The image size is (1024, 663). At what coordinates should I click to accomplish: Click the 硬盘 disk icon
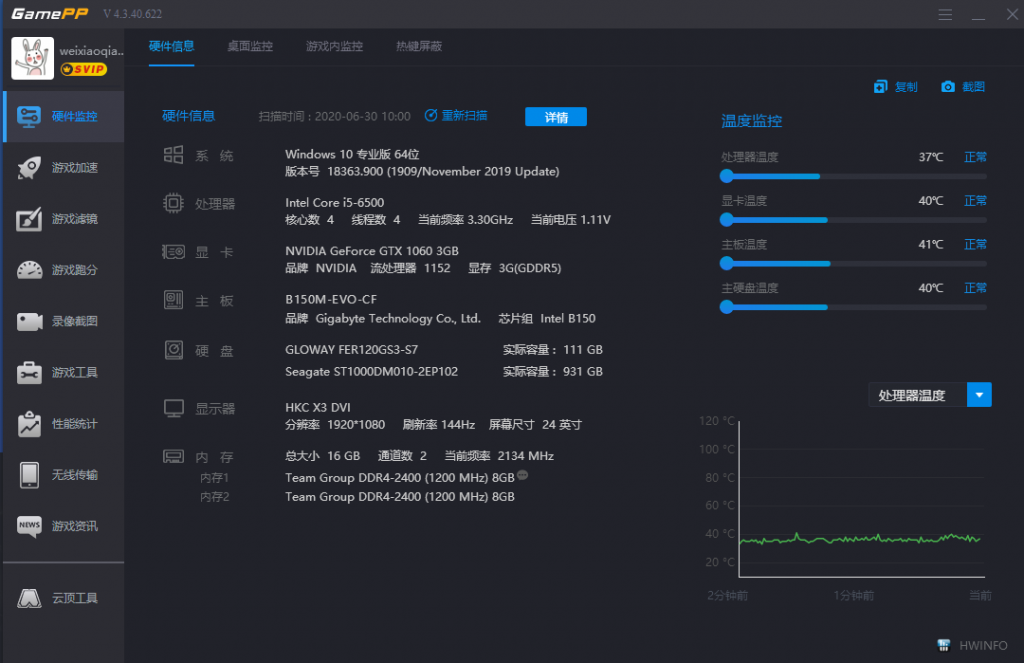174,350
